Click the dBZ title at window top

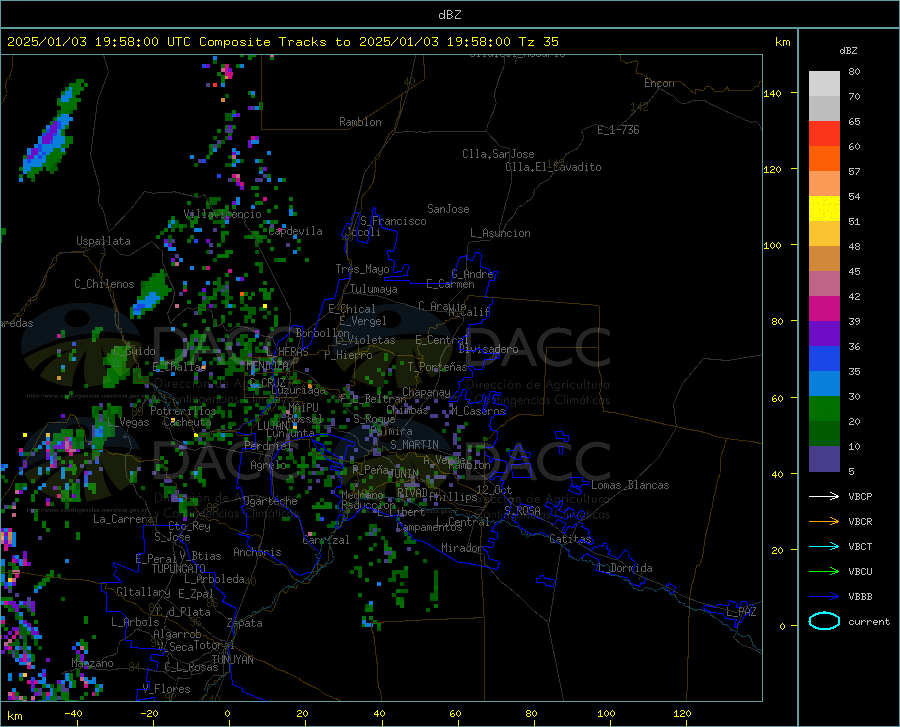[449, 15]
